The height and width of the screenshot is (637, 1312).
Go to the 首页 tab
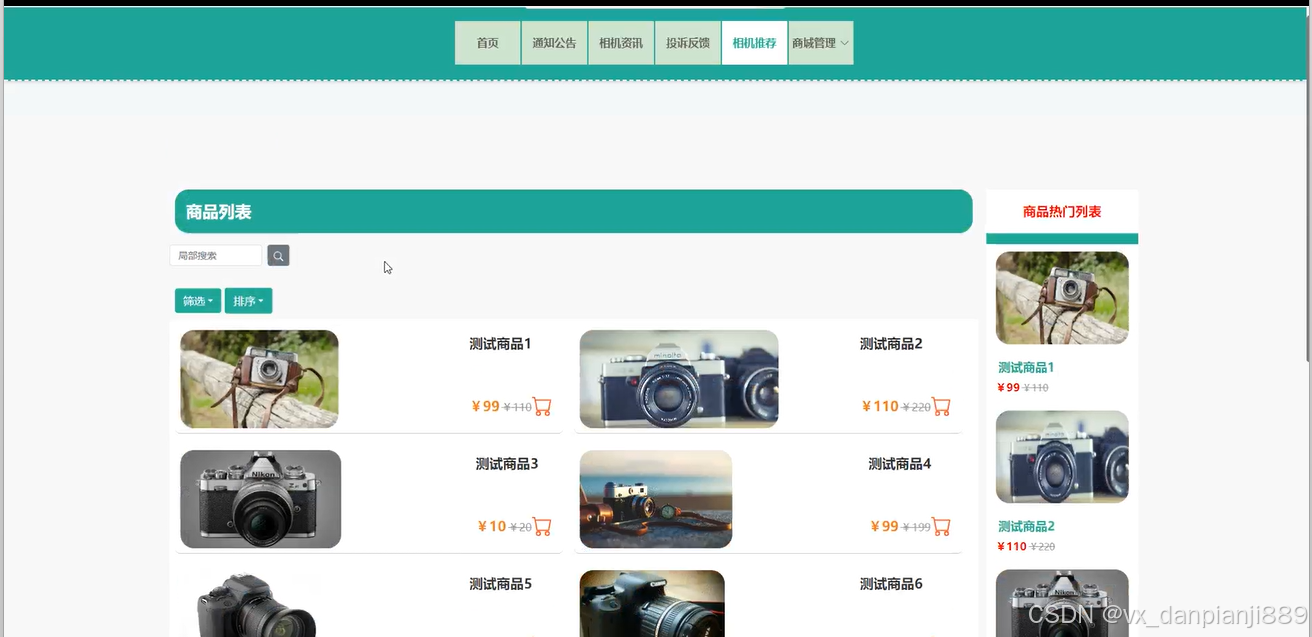(x=487, y=43)
